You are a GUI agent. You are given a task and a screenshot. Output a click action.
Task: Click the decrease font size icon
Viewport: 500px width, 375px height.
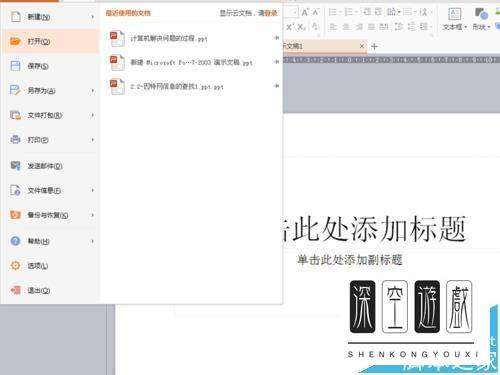tap(315, 13)
